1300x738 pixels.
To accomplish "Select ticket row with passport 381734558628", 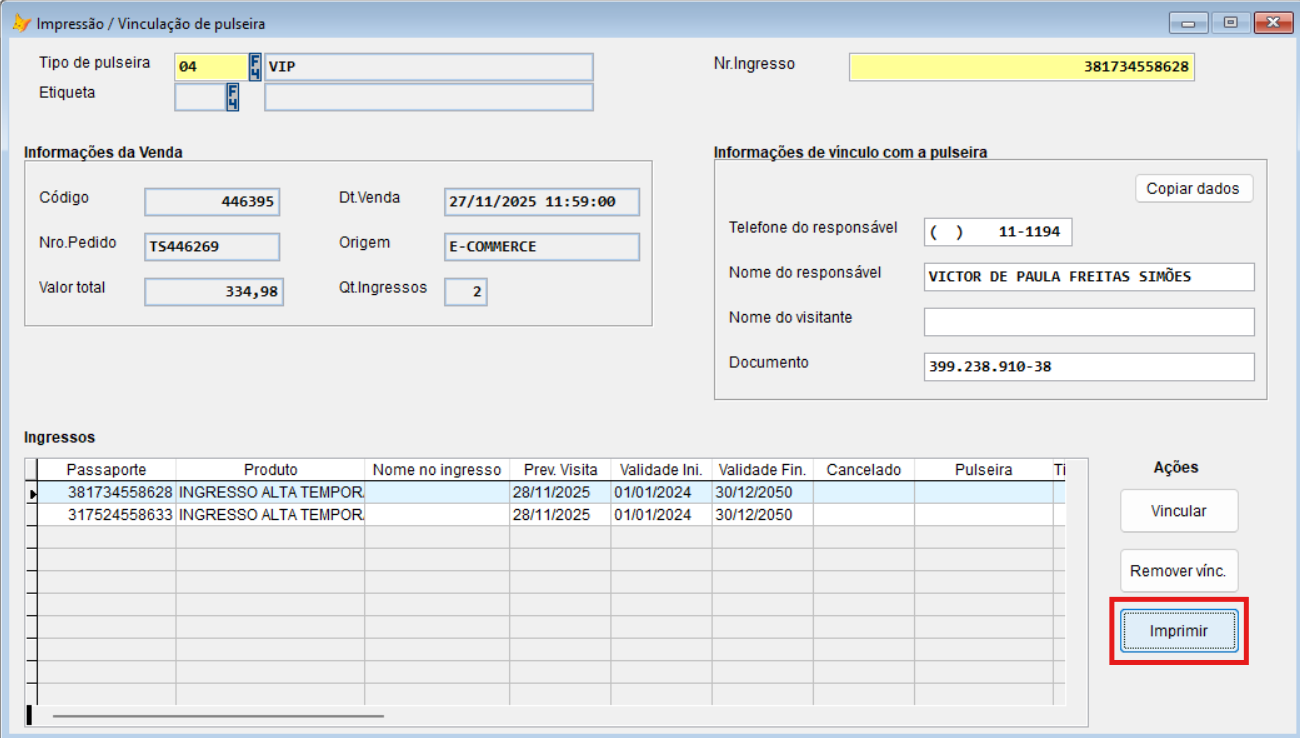I will pyautogui.click(x=120, y=493).
